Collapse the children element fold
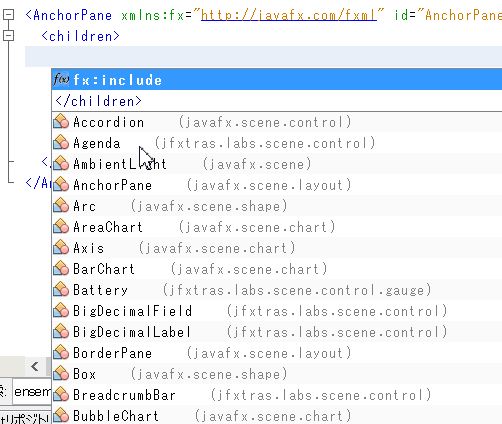This screenshot has width=502, height=424. [x=8, y=36]
